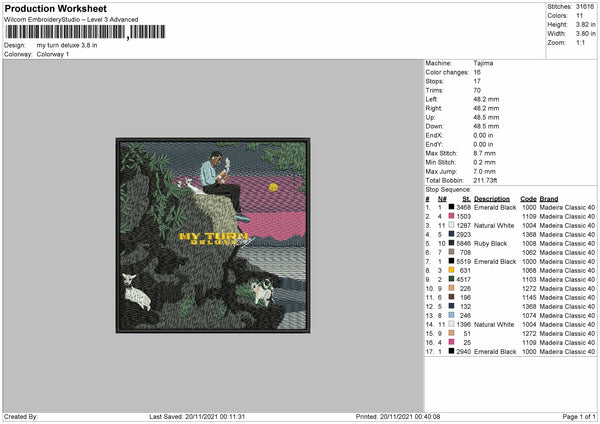Click the yellow swatch beside 631 stitches
The width and height of the screenshot is (600, 424).
452,270
